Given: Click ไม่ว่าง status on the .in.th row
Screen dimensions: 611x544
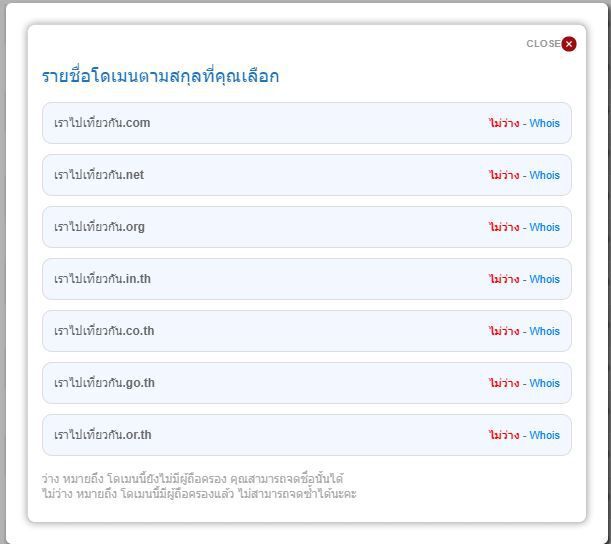Looking at the screenshot, I should tap(504, 279).
